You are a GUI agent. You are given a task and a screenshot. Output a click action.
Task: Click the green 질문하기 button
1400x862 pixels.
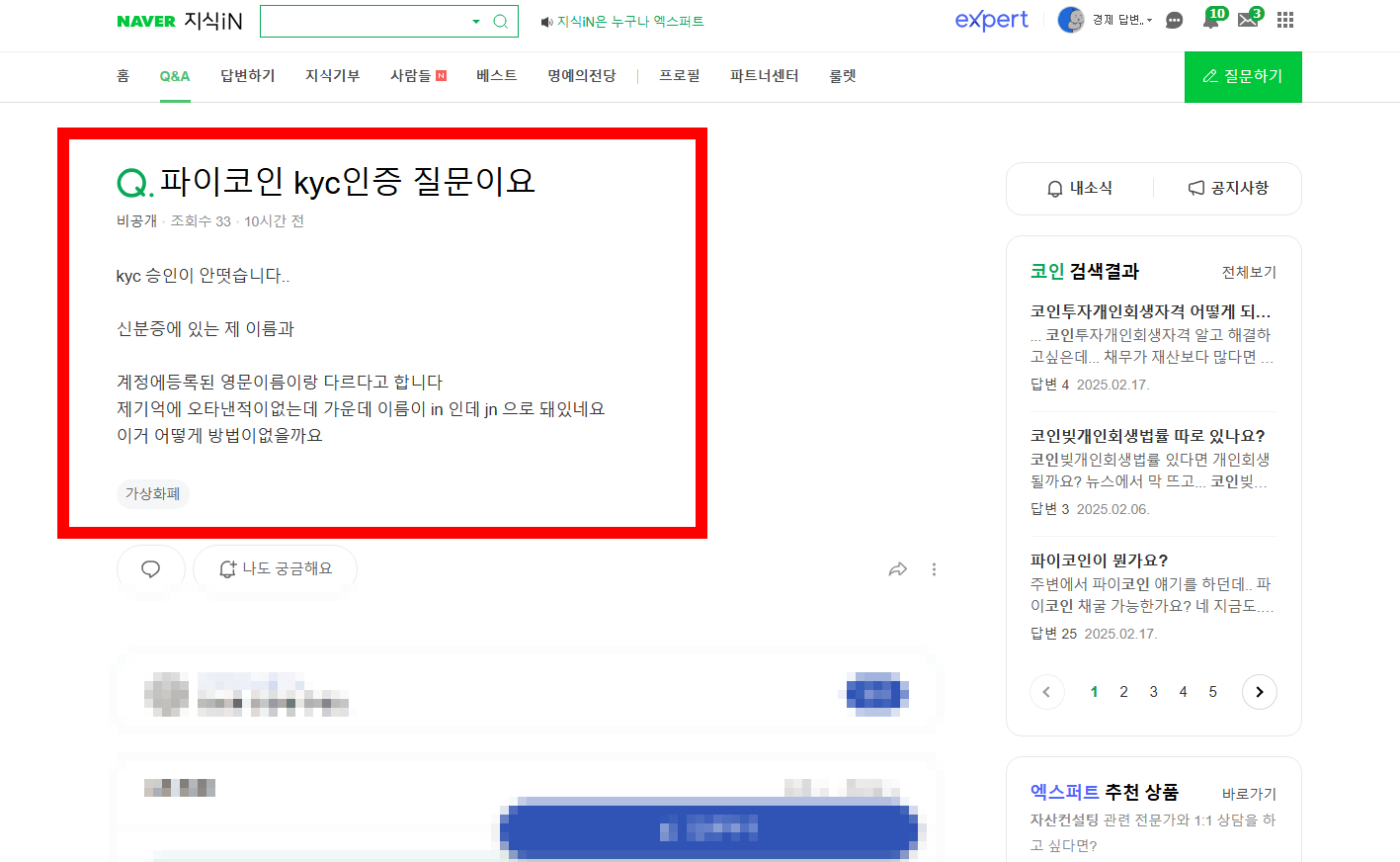pyautogui.click(x=1243, y=76)
